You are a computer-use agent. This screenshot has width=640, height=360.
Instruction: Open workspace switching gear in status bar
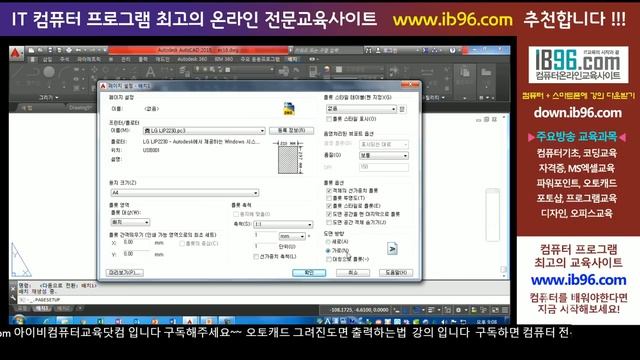[458, 310]
